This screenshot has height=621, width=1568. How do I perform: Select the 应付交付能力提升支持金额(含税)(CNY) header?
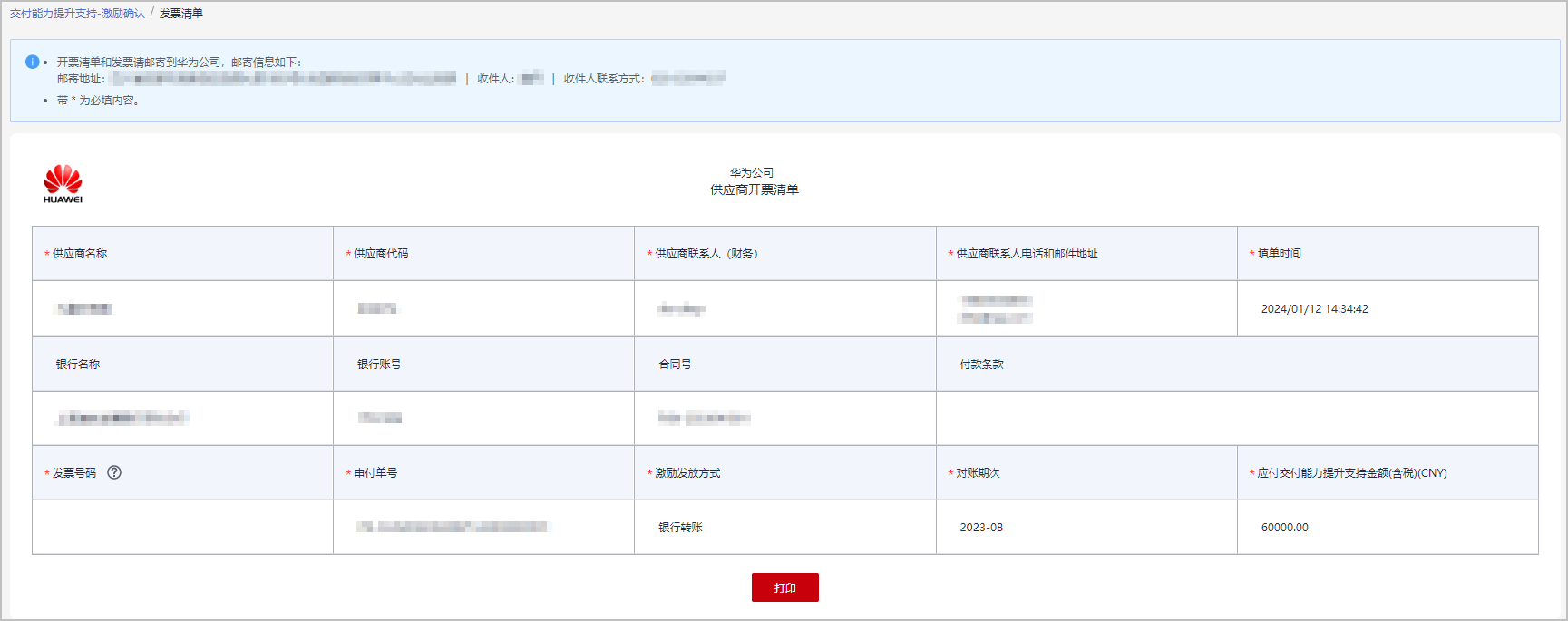click(x=1388, y=473)
